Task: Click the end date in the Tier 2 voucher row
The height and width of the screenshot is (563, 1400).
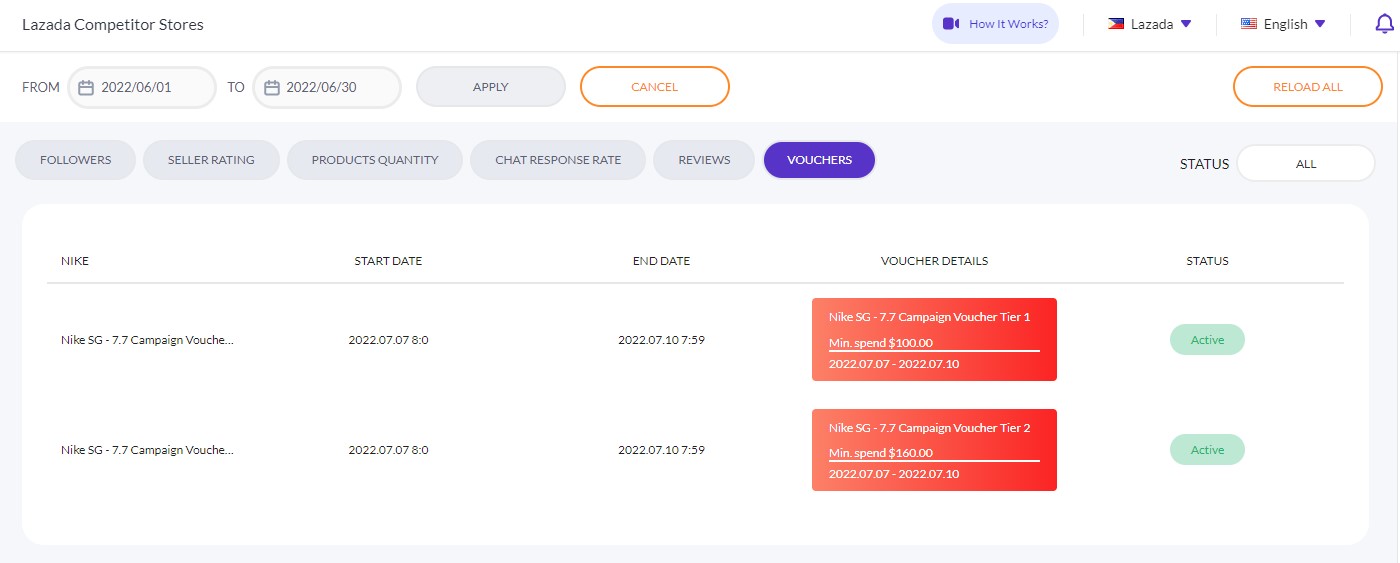Action: point(661,450)
